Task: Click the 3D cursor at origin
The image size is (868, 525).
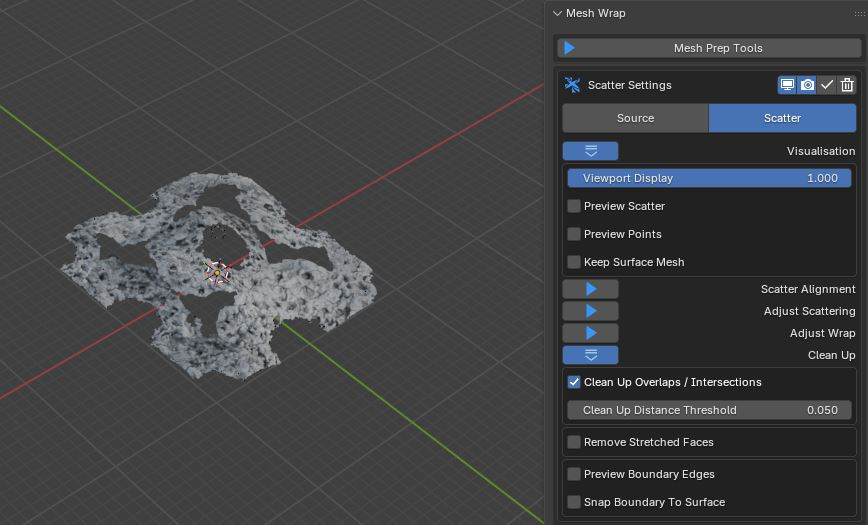Action: 217,271
